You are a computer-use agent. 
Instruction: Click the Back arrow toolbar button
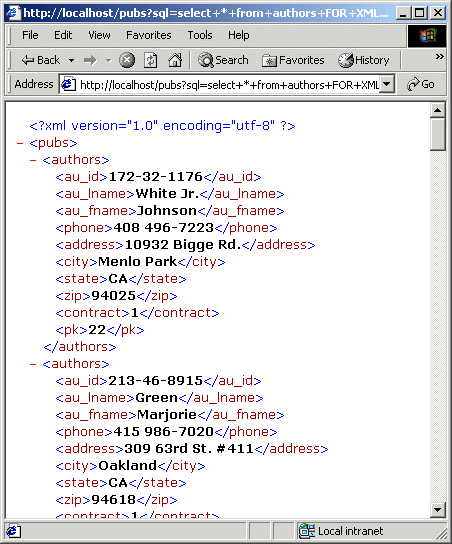click(41, 60)
